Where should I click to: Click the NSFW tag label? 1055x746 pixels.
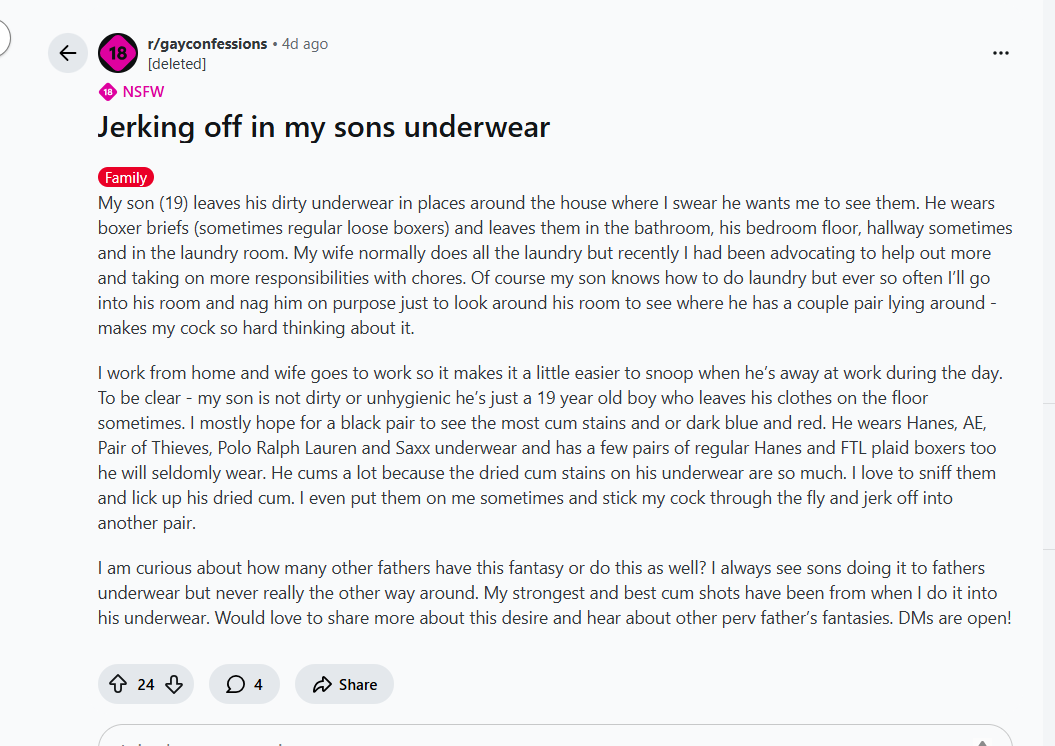point(143,92)
